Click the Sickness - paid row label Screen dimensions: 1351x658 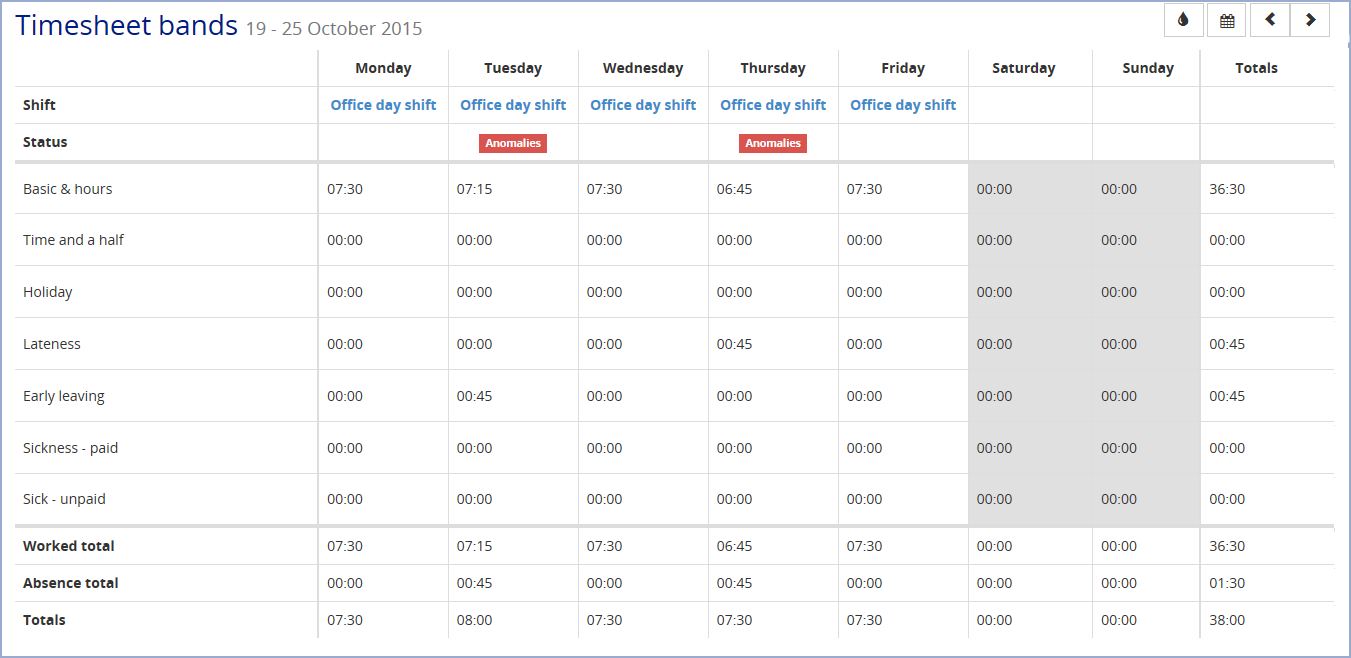(70, 448)
